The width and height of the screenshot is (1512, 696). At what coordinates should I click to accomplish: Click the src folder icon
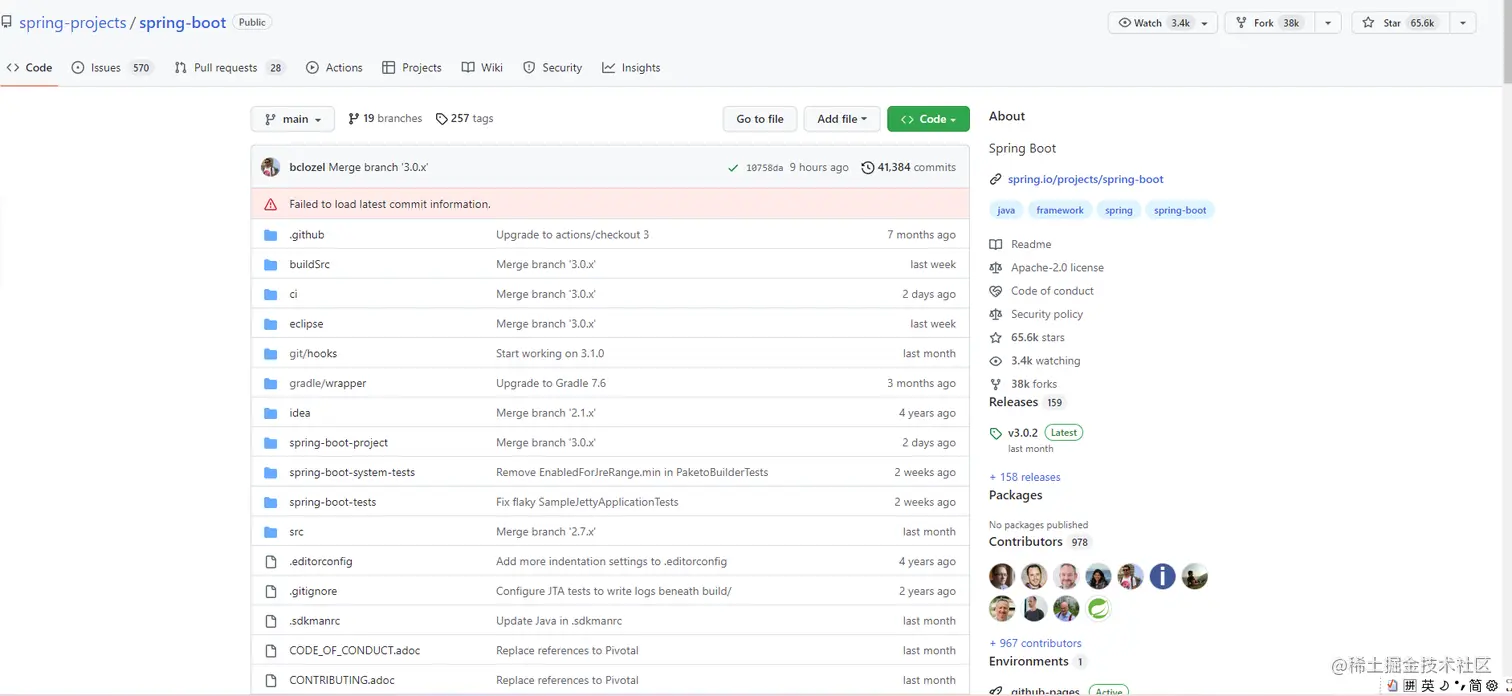coord(270,532)
